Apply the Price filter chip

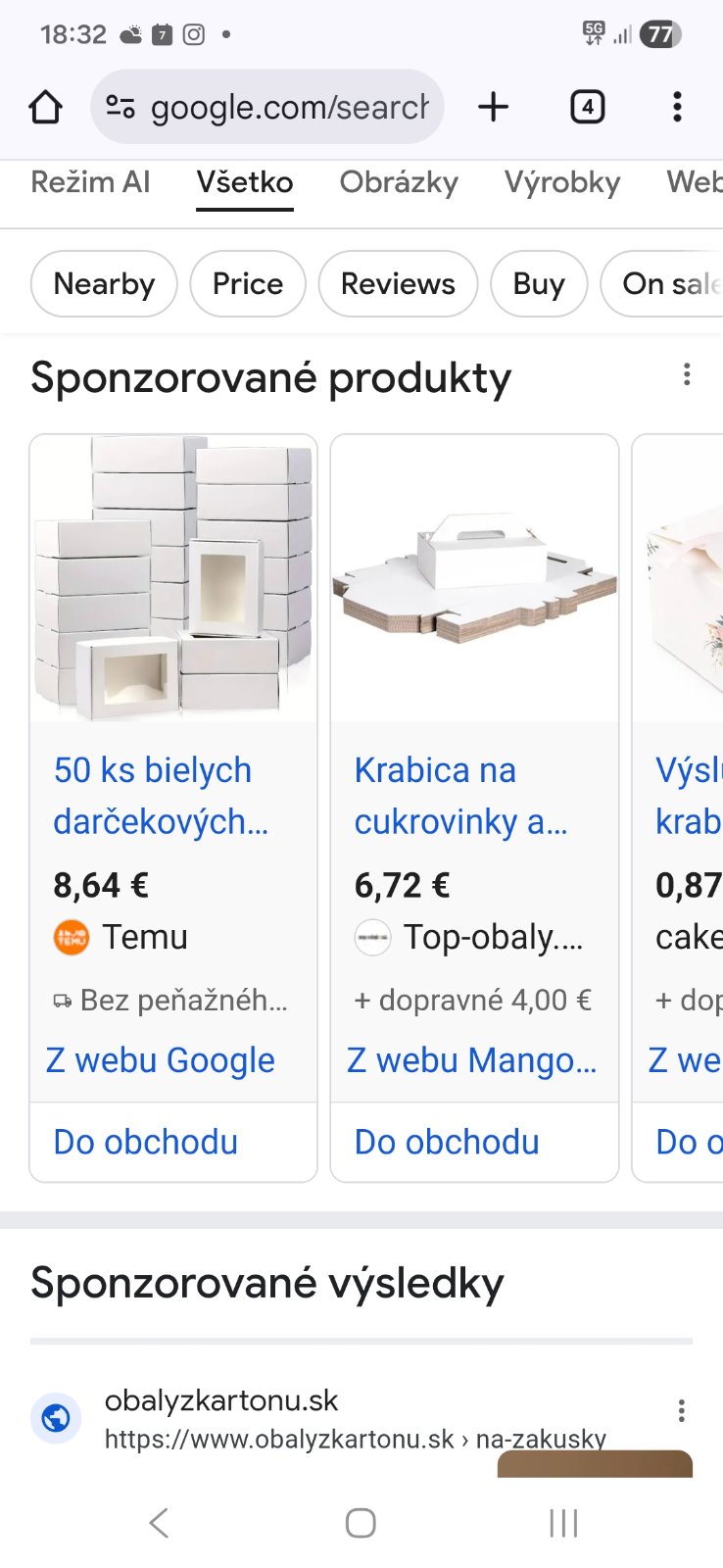click(248, 284)
